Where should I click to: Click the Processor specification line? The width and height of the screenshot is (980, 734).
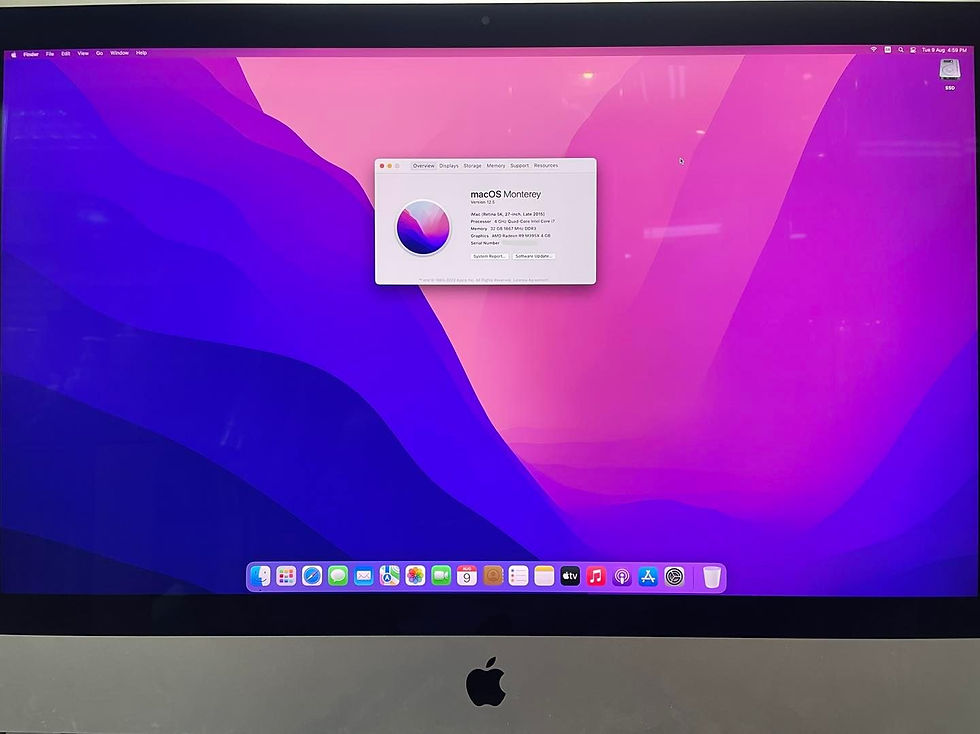pos(512,221)
